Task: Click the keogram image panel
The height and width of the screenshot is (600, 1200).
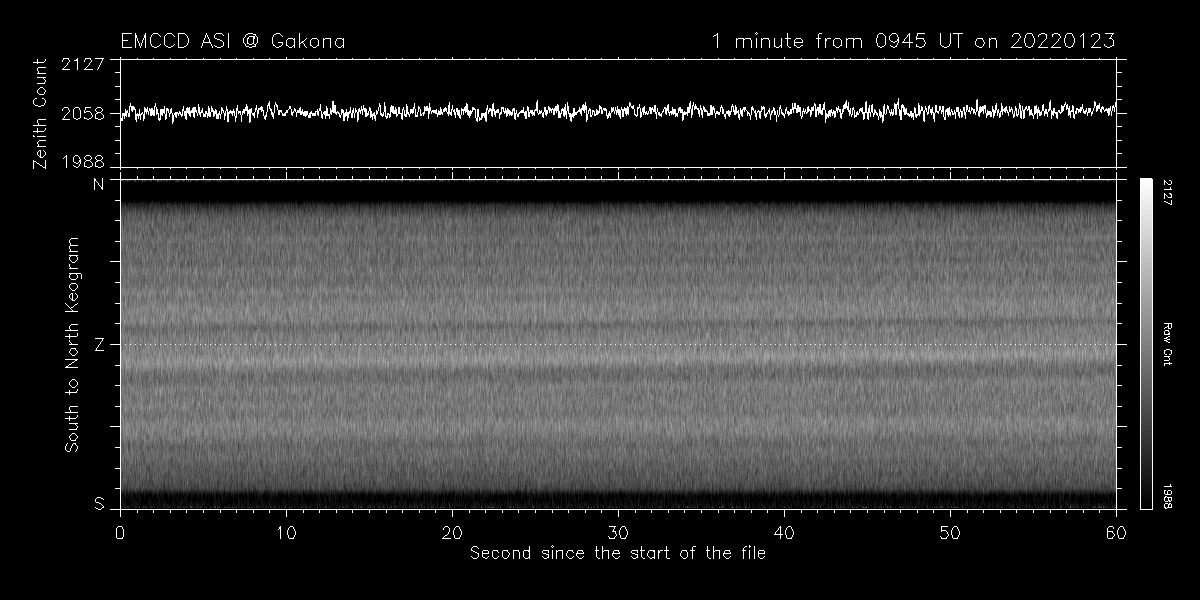Action: (618, 344)
